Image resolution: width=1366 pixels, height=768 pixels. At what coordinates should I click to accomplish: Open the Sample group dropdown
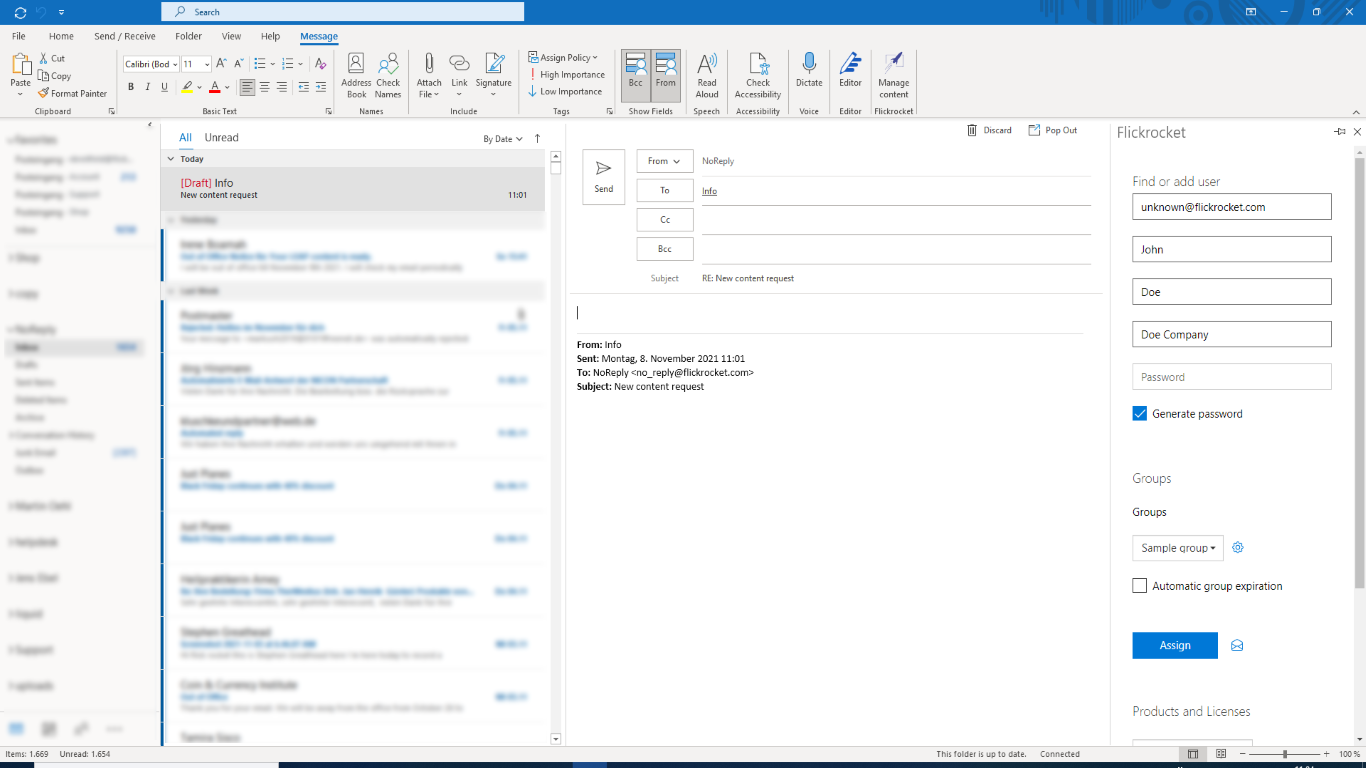[1179, 548]
